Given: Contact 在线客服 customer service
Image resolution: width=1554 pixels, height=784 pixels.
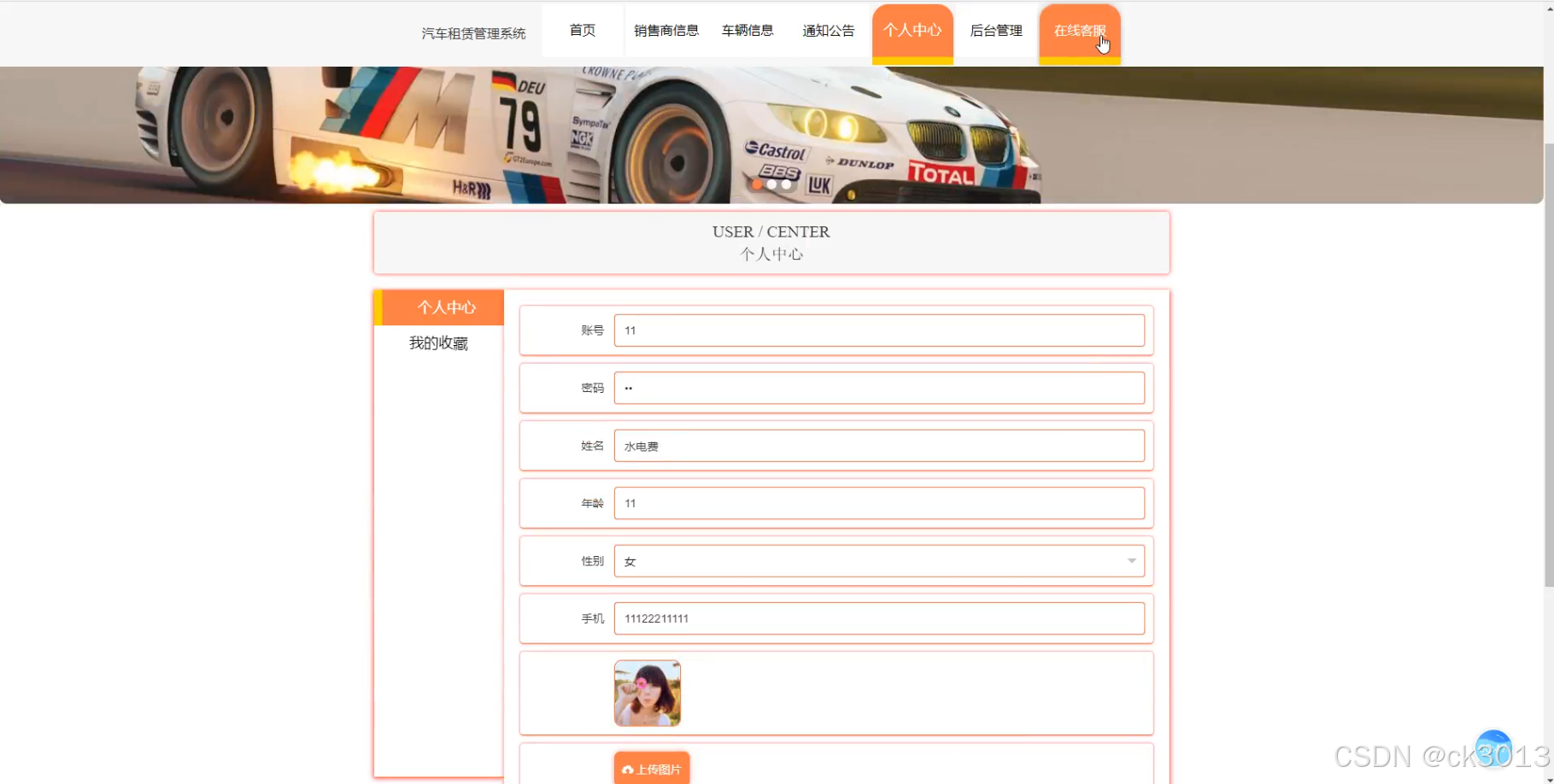Looking at the screenshot, I should coord(1078,30).
